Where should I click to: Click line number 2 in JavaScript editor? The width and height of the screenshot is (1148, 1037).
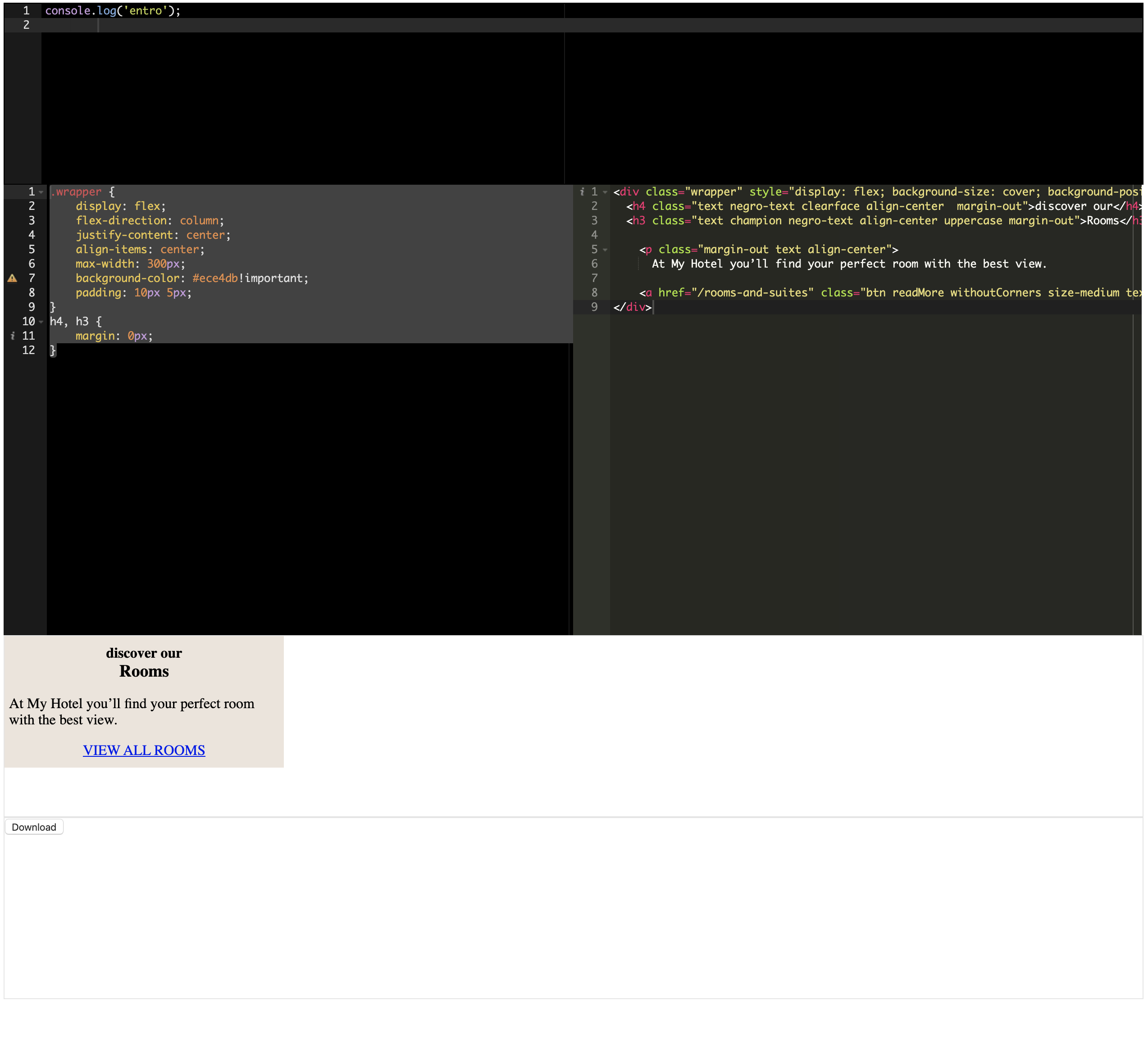coord(26,25)
